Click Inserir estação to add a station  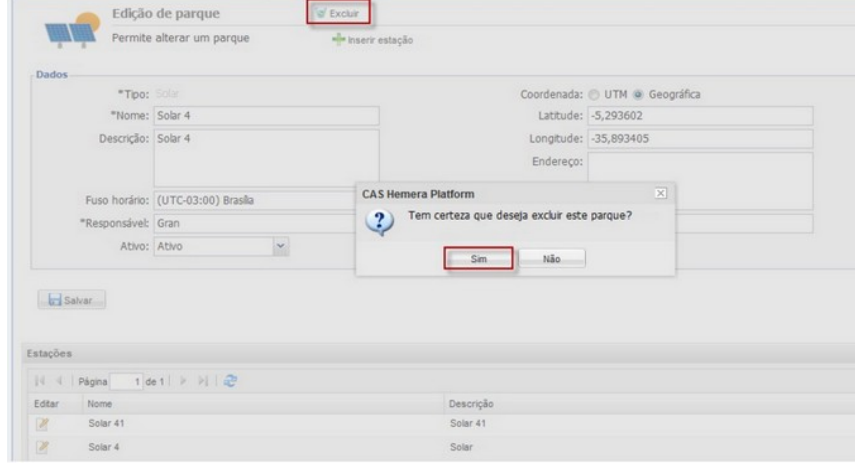point(373,40)
